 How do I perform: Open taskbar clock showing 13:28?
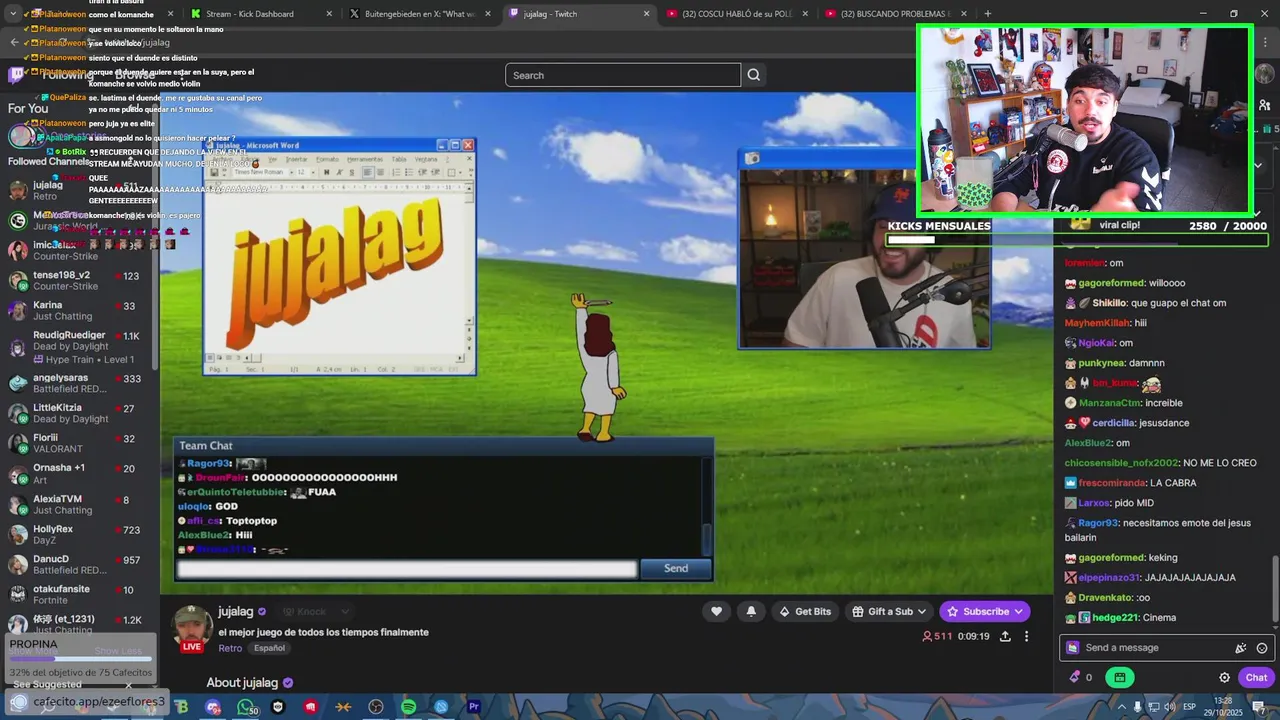[1222, 707]
